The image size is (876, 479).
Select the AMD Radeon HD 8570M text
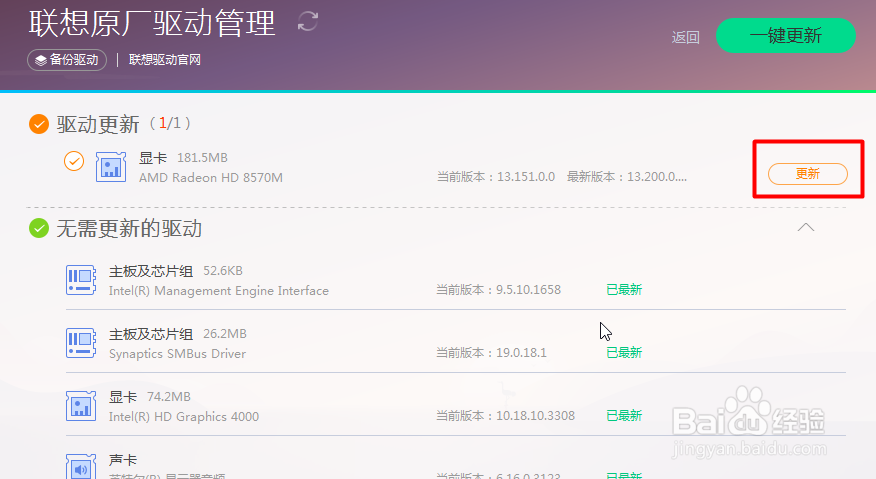point(211,178)
